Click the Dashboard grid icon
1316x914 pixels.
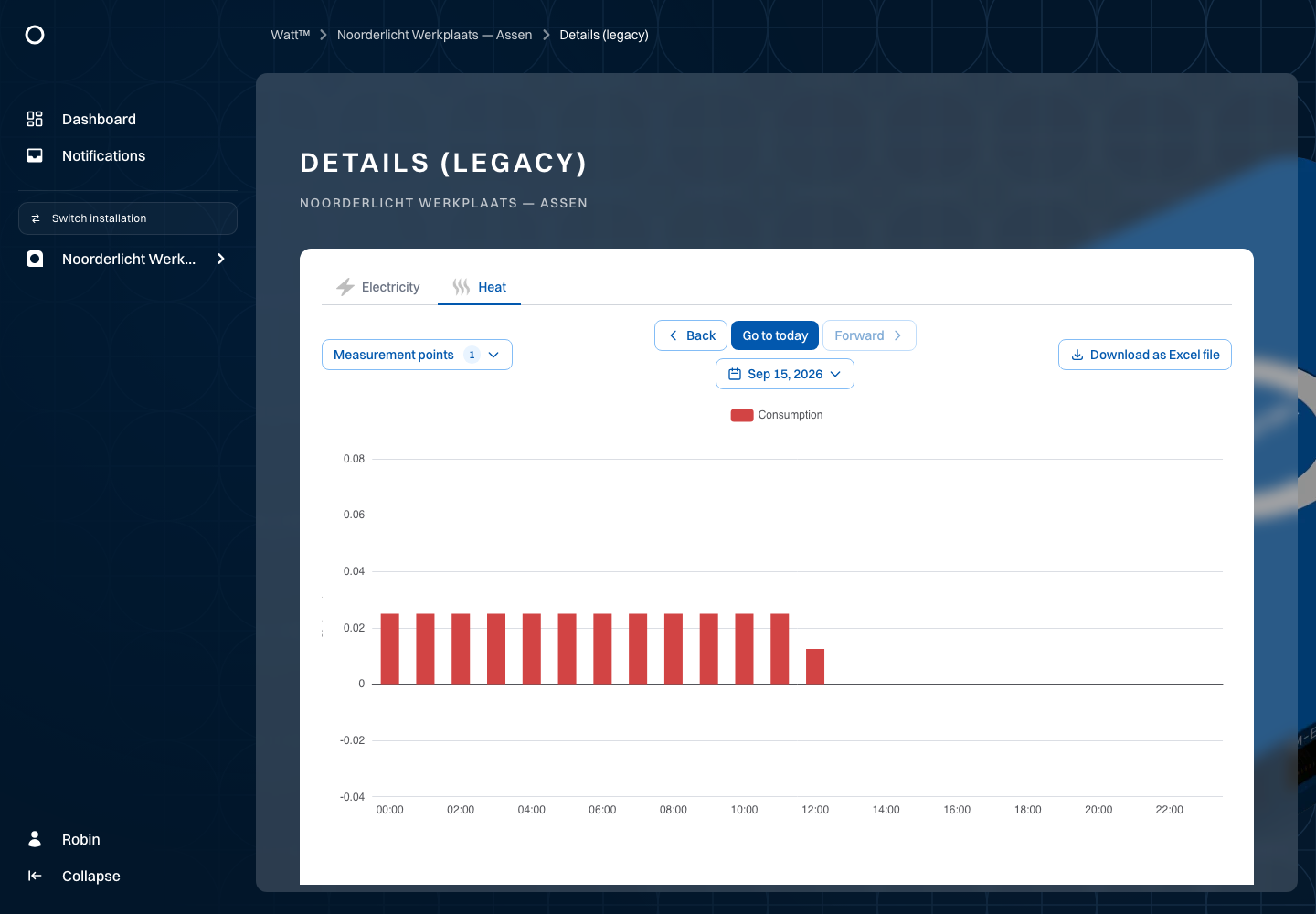[35, 119]
